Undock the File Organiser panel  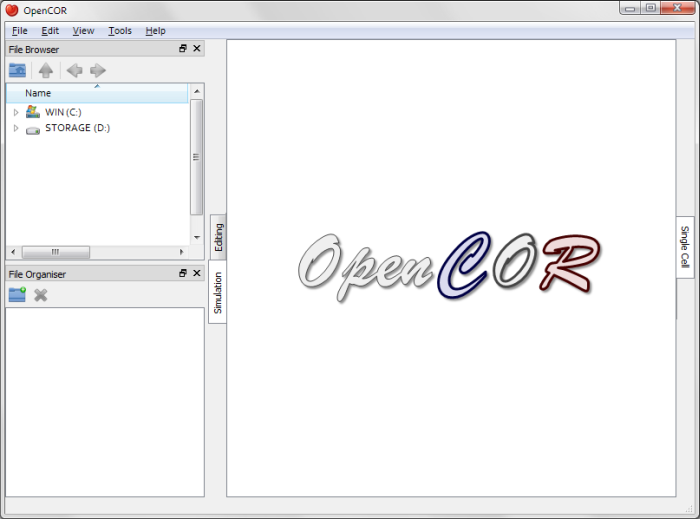pyautogui.click(x=183, y=273)
